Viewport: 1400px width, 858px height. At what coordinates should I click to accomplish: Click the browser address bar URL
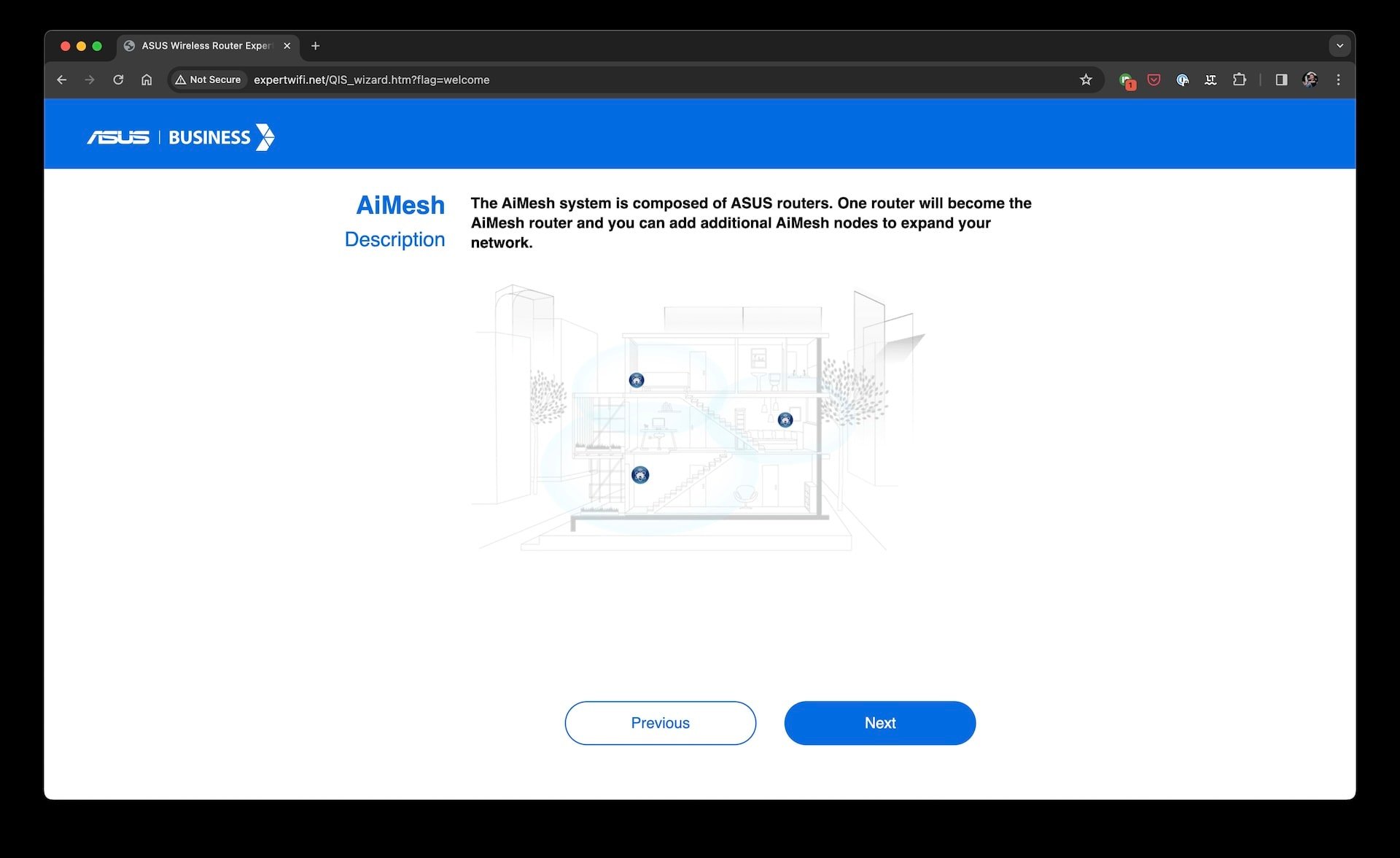pyautogui.click(x=370, y=79)
